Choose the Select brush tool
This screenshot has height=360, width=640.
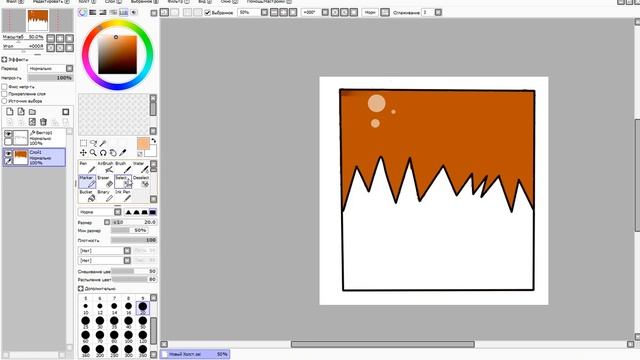point(123,182)
